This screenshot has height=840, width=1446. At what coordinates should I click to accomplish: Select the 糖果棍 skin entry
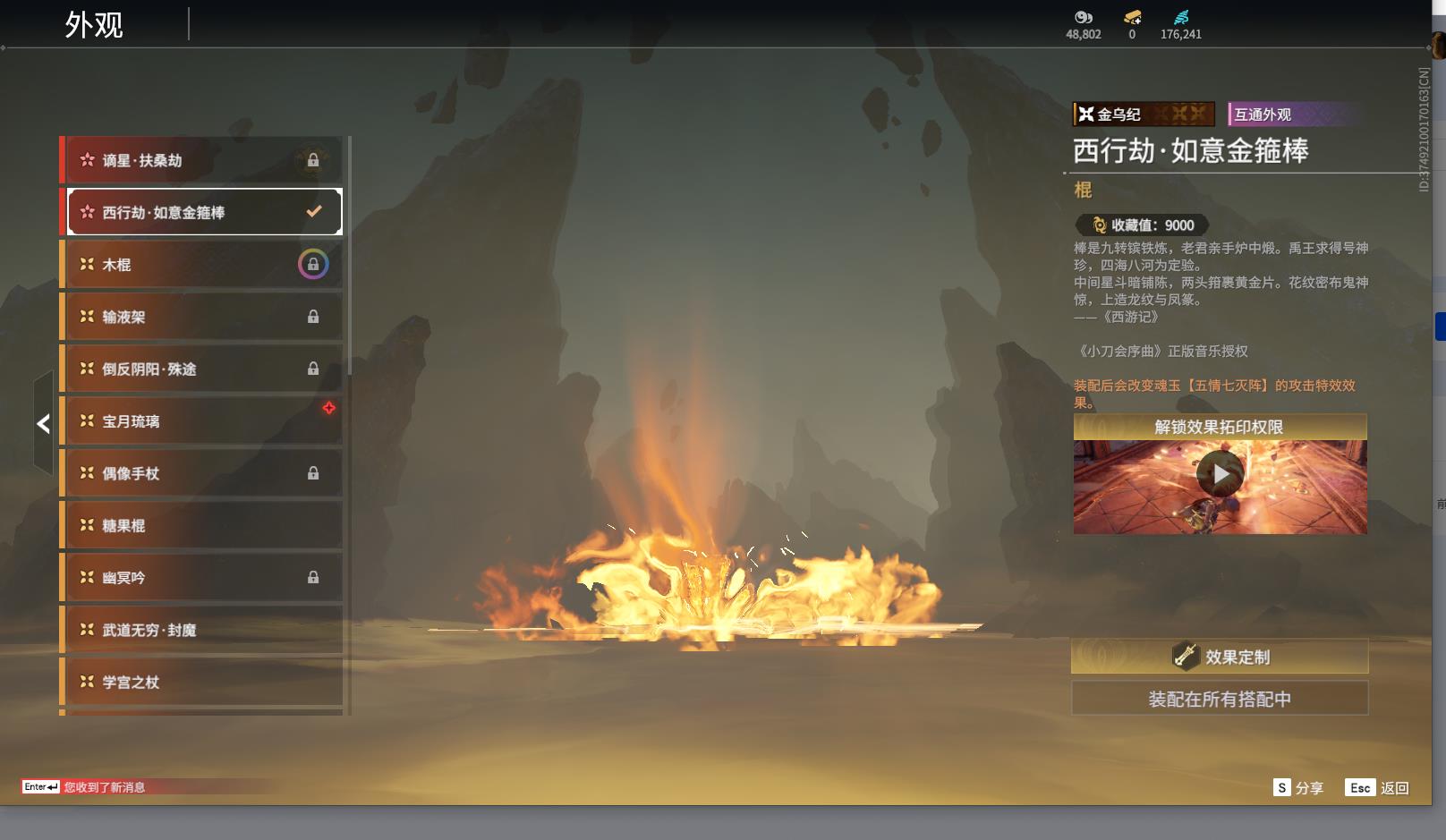(201, 525)
